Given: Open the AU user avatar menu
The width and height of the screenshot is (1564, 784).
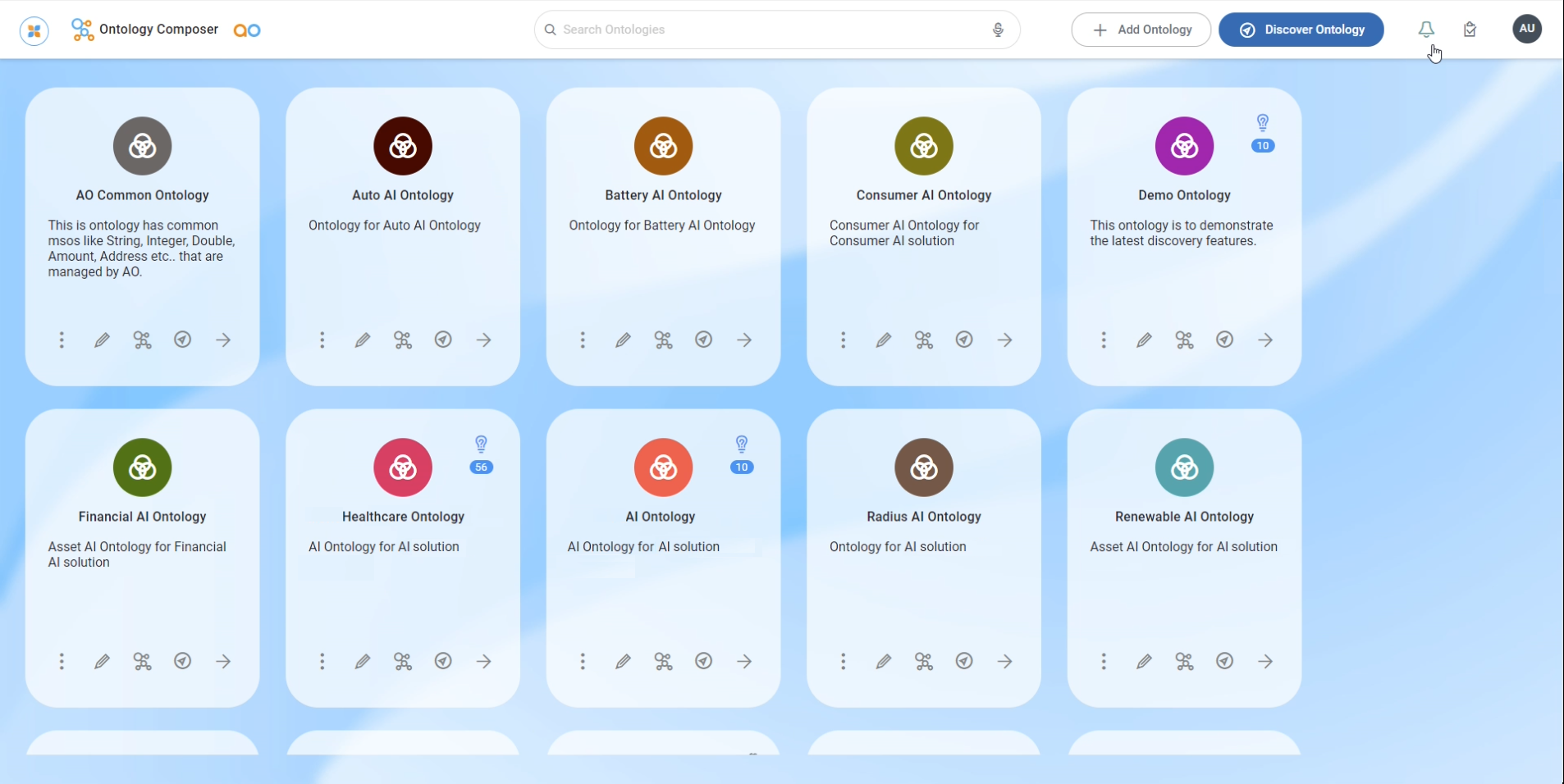Looking at the screenshot, I should click(1526, 29).
